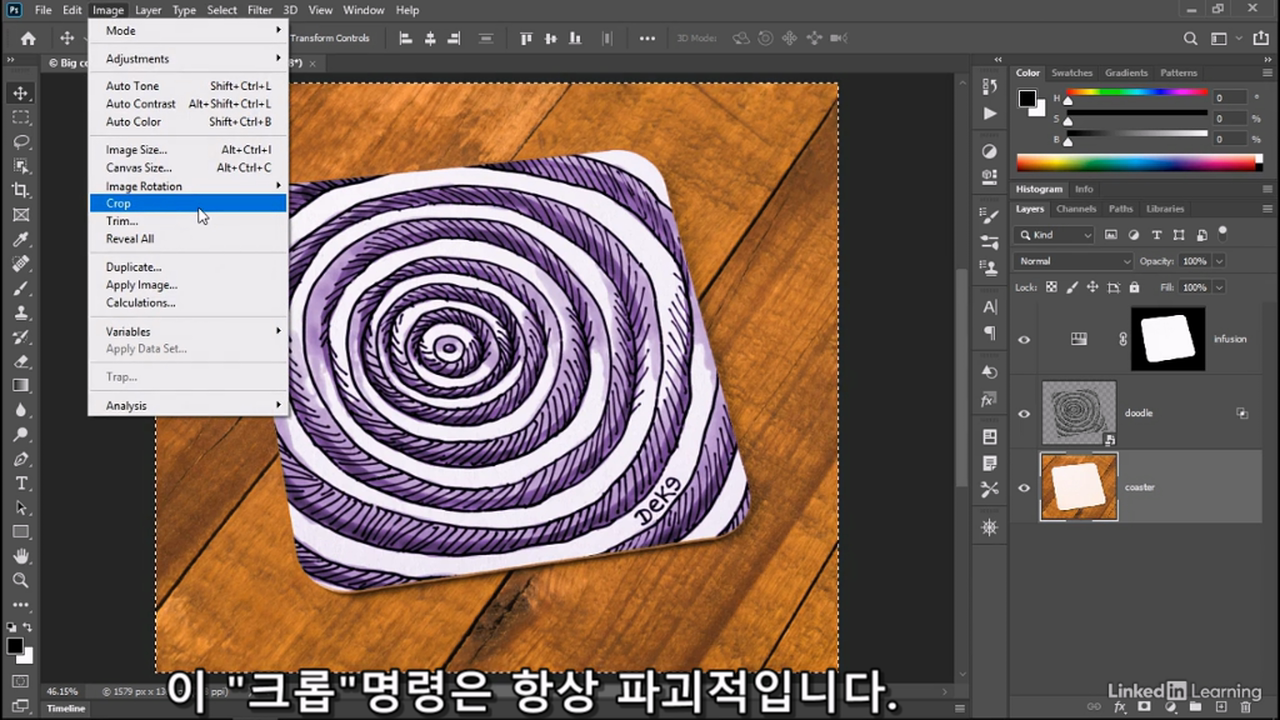
Task: Select the Hand tool
Action: pyautogui.click(x=21, y=556)
